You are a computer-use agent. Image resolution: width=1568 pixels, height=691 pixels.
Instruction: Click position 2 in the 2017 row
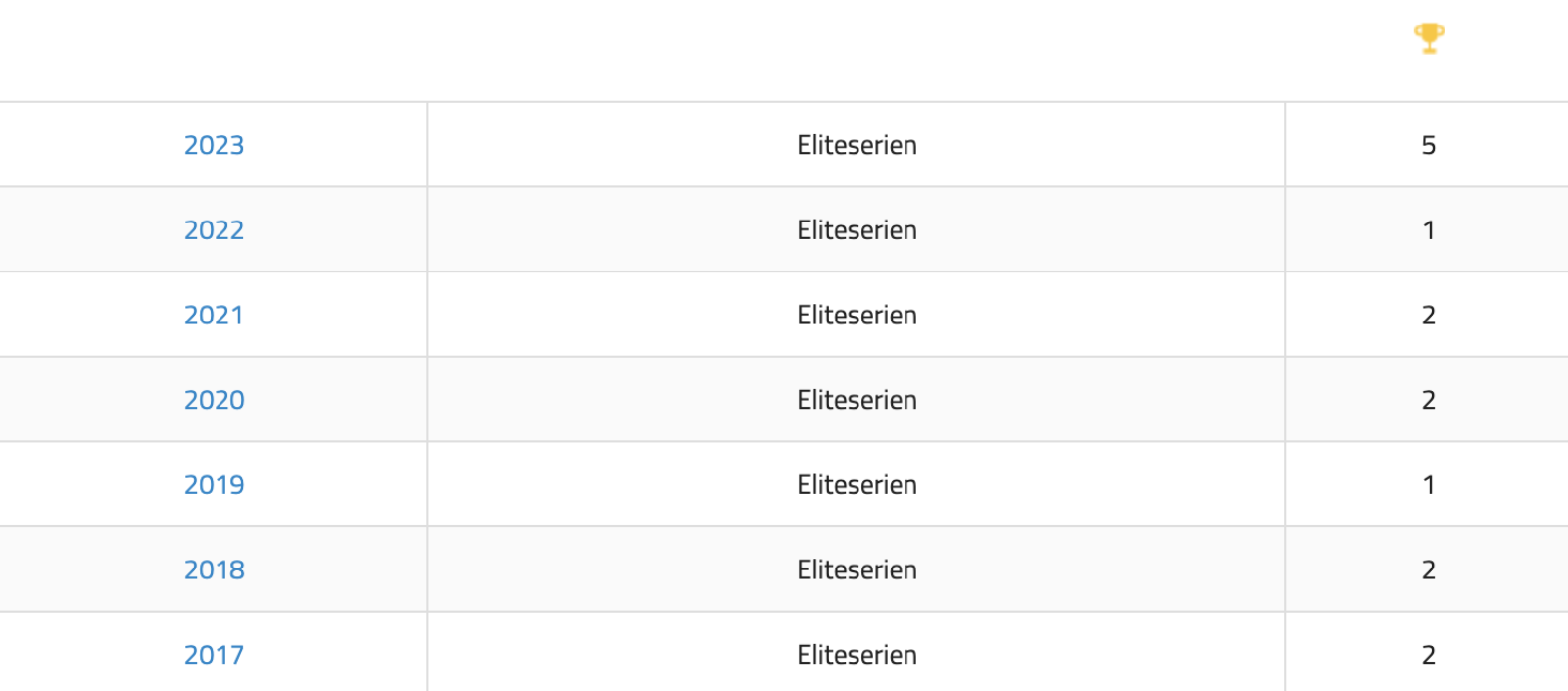(1429, 655)
